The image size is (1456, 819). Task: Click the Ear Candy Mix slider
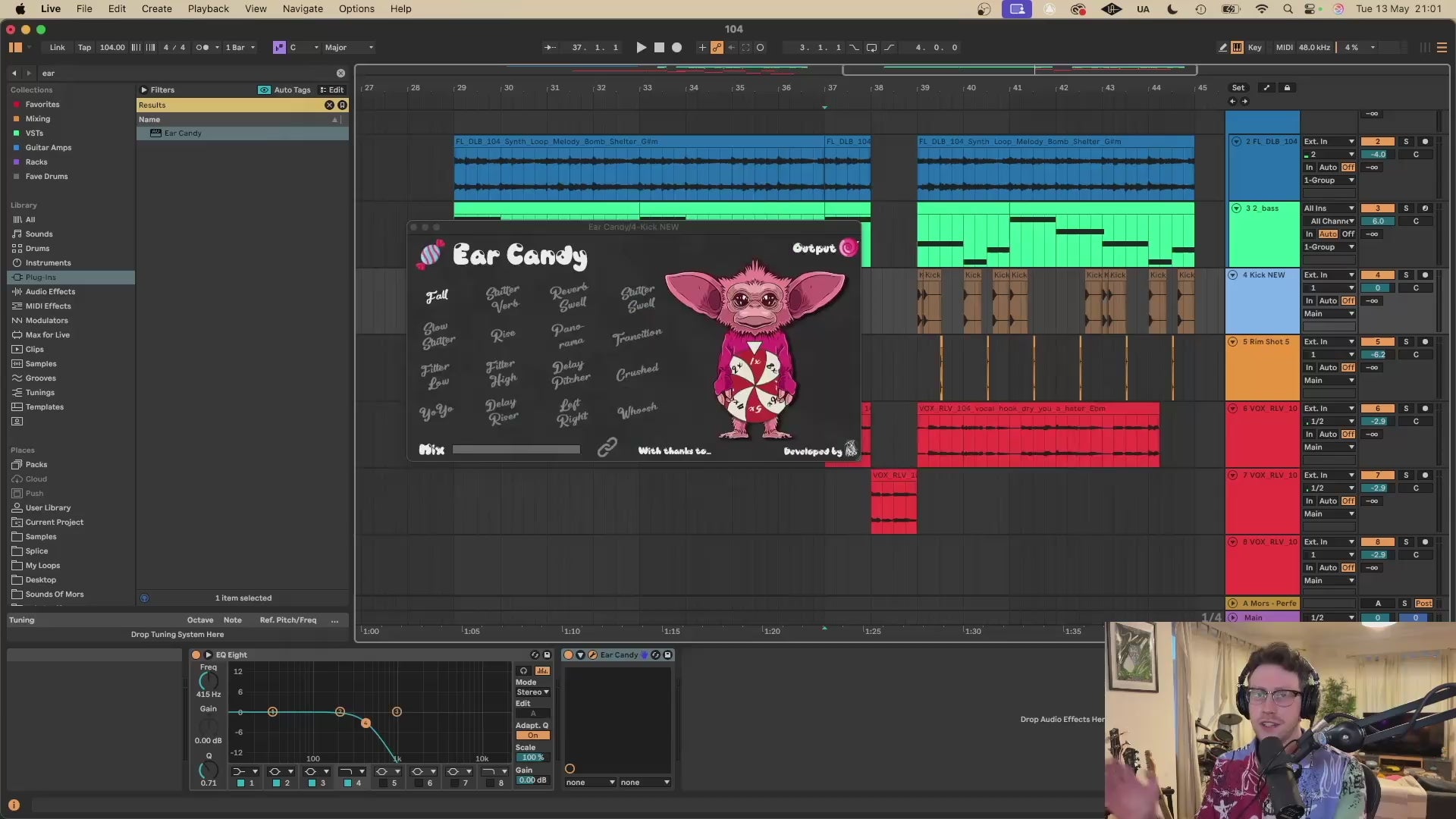(x=516, y=450)
